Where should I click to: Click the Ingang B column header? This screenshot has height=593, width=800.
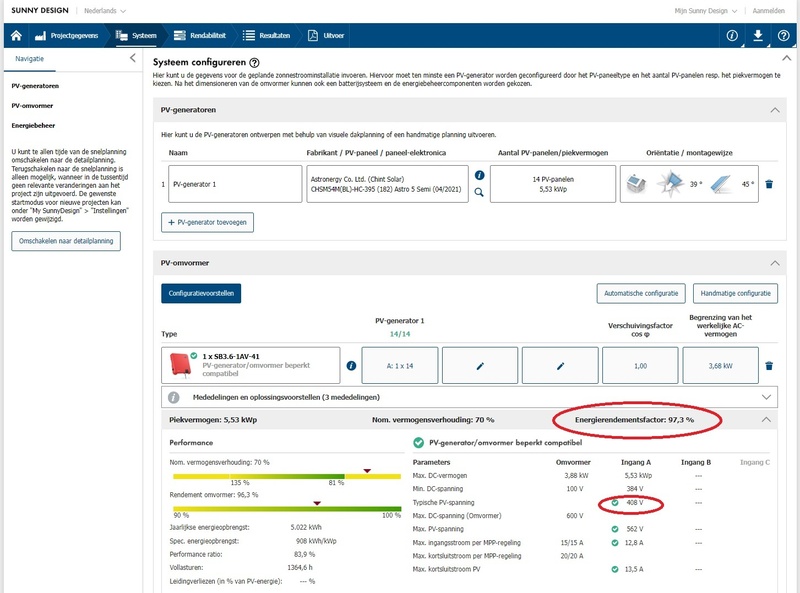point(695,462)
